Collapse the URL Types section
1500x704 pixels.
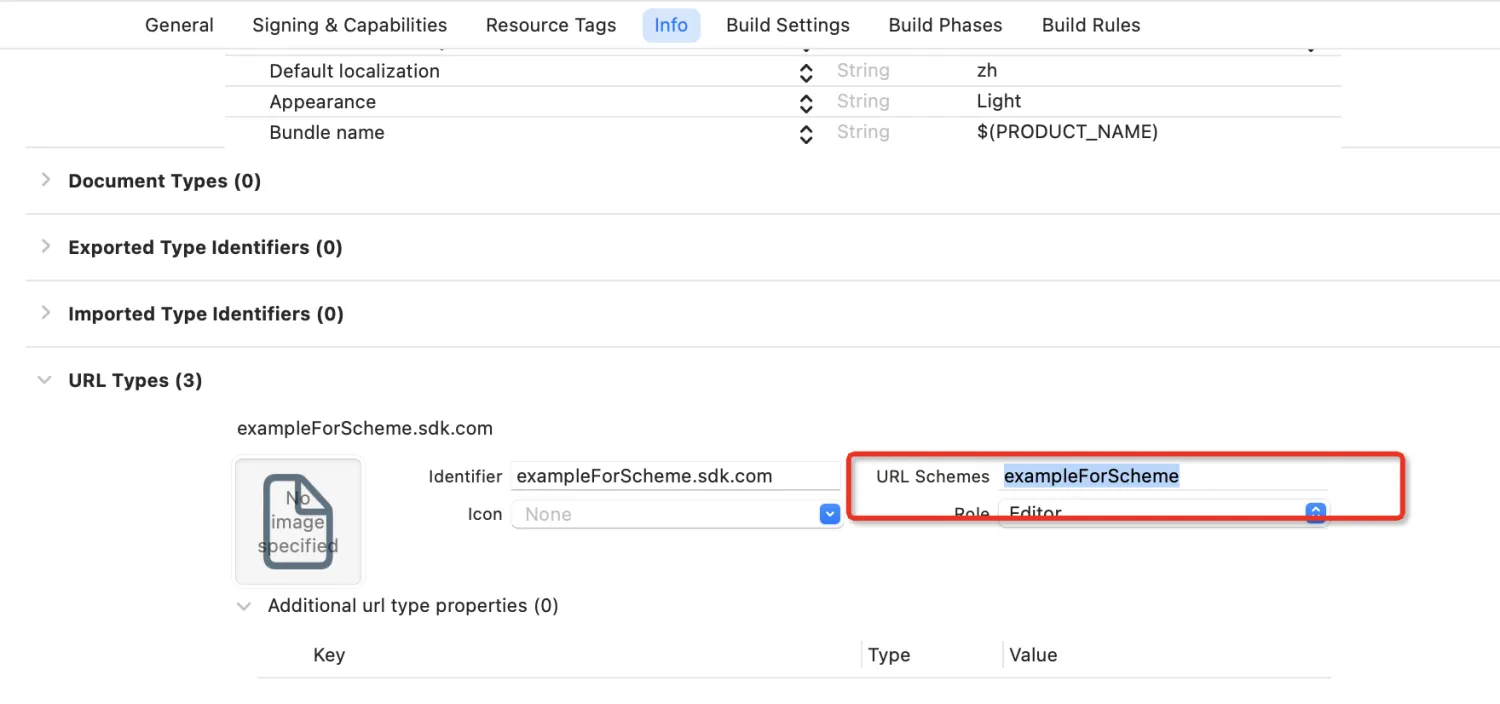pyautogui.click(x=44, y=380)
